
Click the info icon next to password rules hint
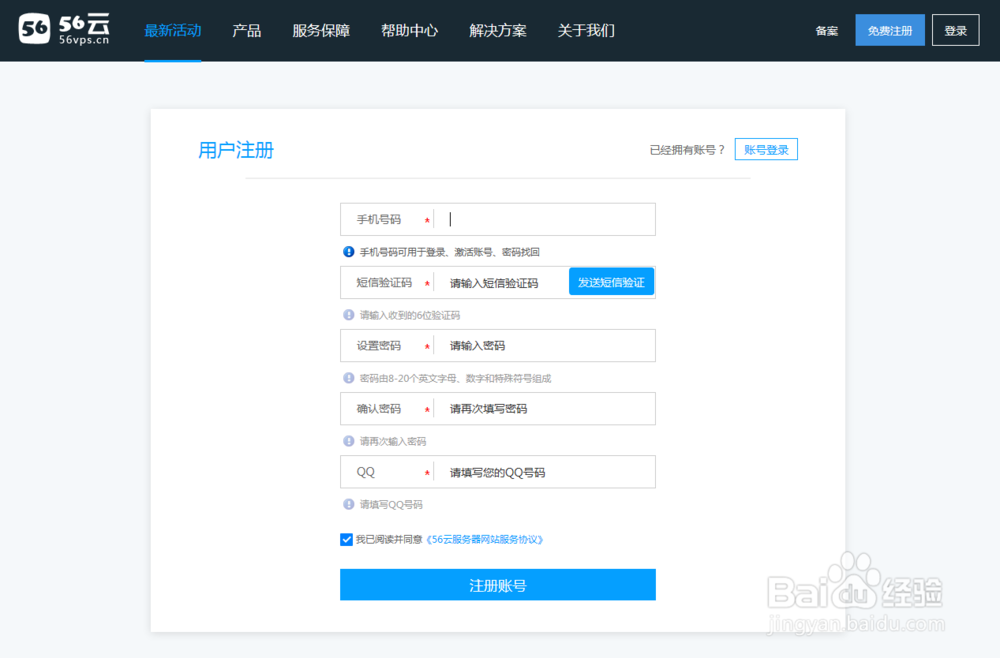pos(347,377)
